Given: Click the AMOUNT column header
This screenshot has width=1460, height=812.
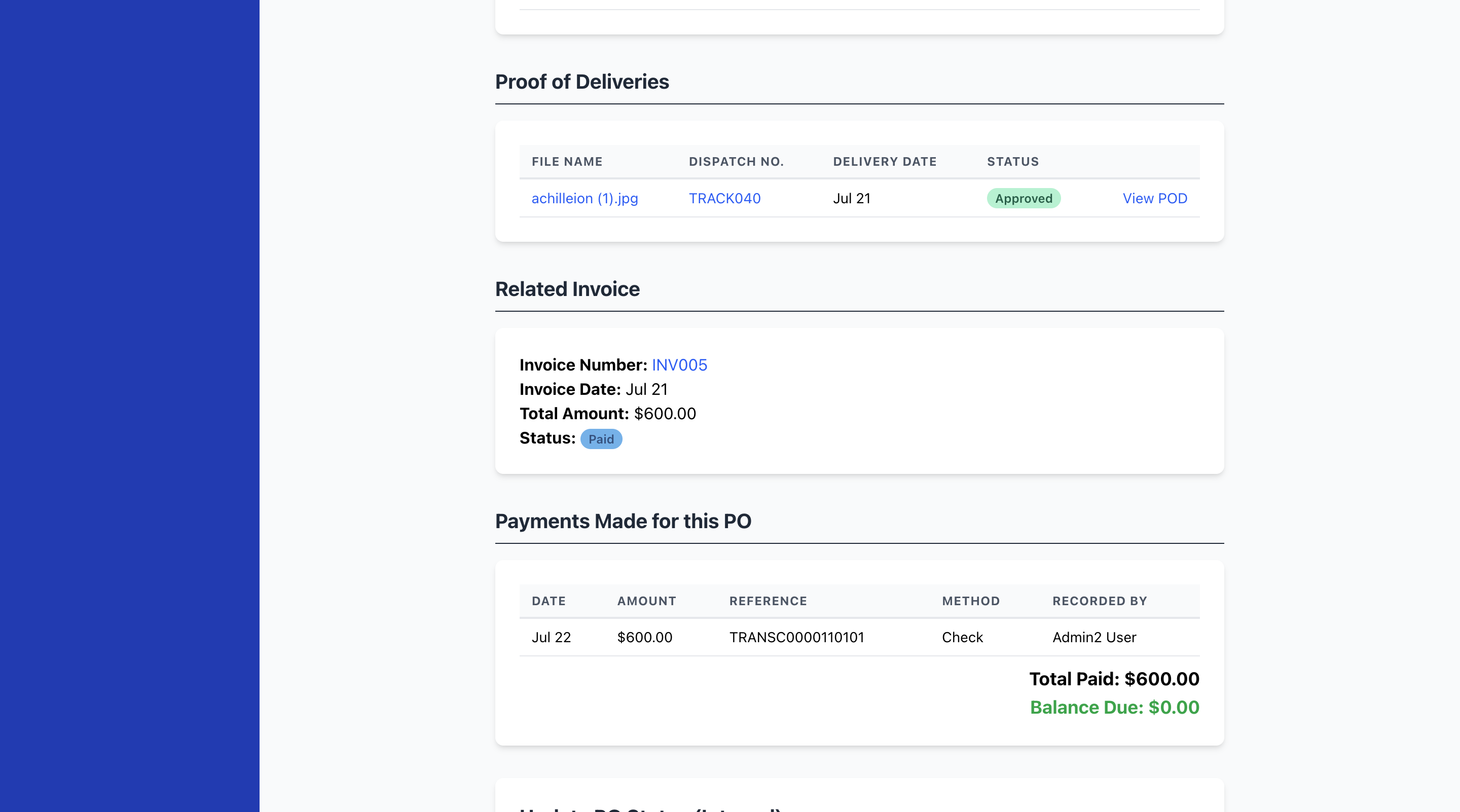Looking at the screenshot, I should coord(646,601).
